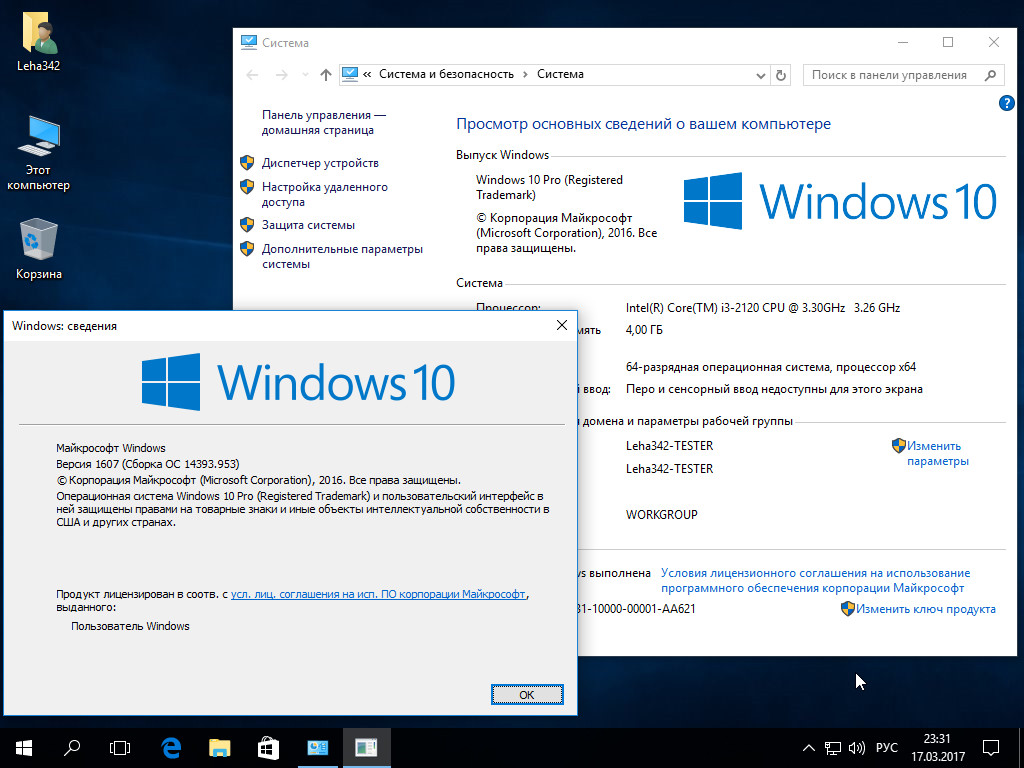Switch to the winver taskbar window

[366, 748]
